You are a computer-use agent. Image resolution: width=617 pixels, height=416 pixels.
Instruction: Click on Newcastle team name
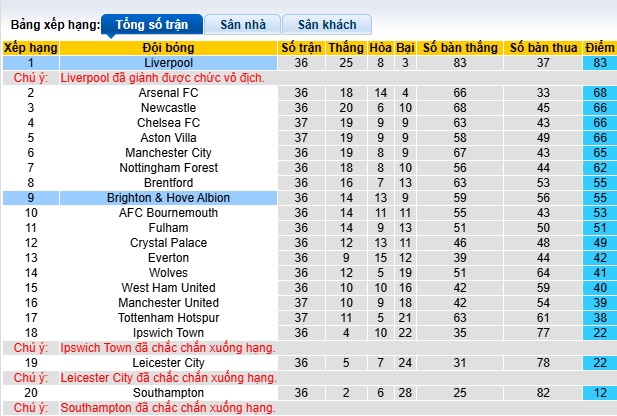pyautogui.click(x=168, y=108)
